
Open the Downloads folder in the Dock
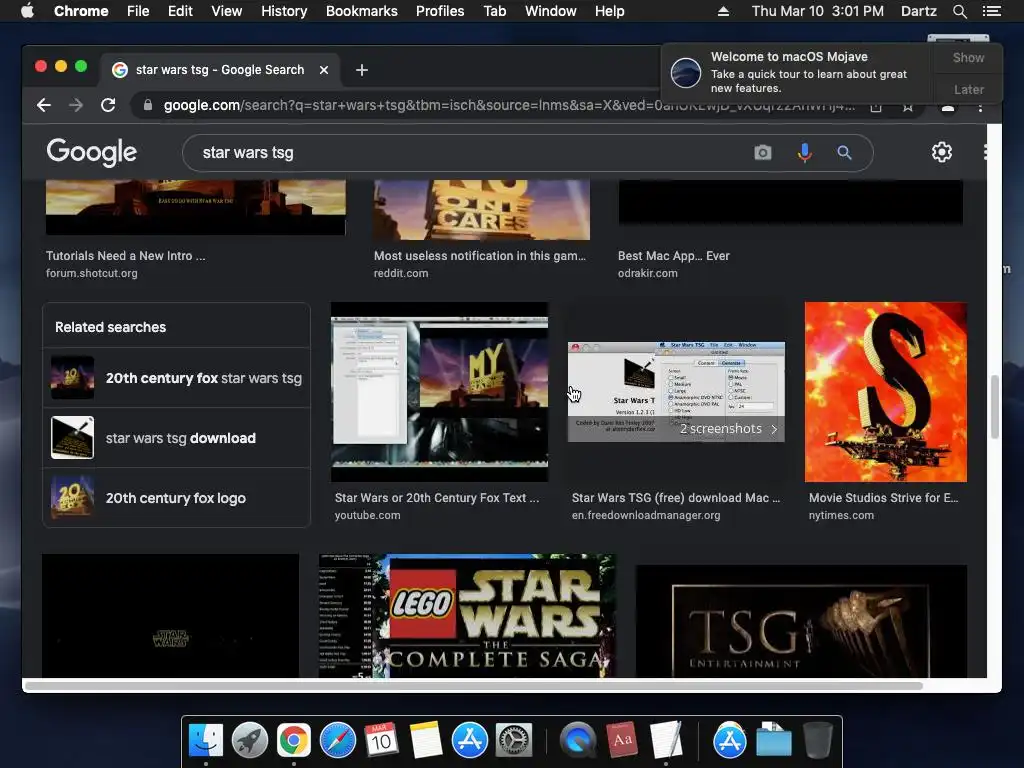(x=773, y=740)
